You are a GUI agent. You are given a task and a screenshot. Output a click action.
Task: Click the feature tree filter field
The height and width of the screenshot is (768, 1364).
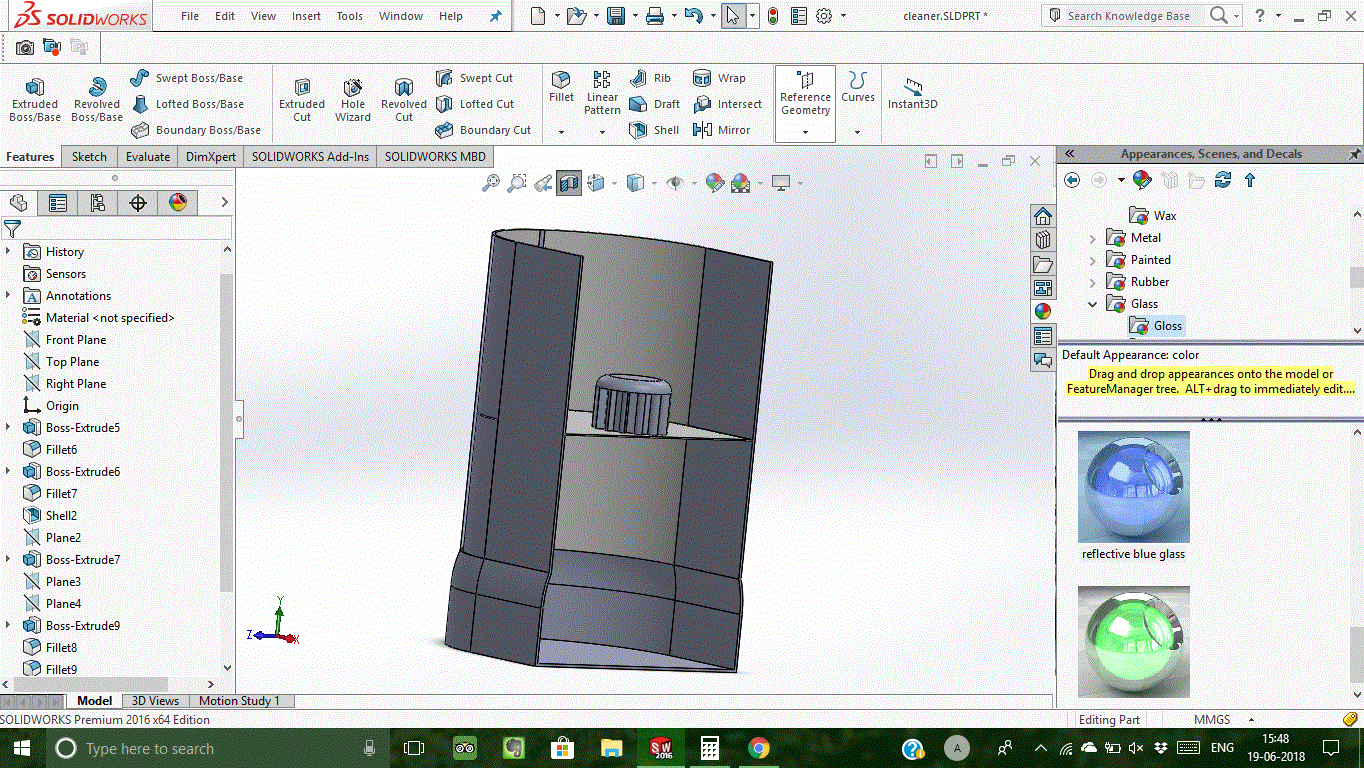click(x=126, y=229)
